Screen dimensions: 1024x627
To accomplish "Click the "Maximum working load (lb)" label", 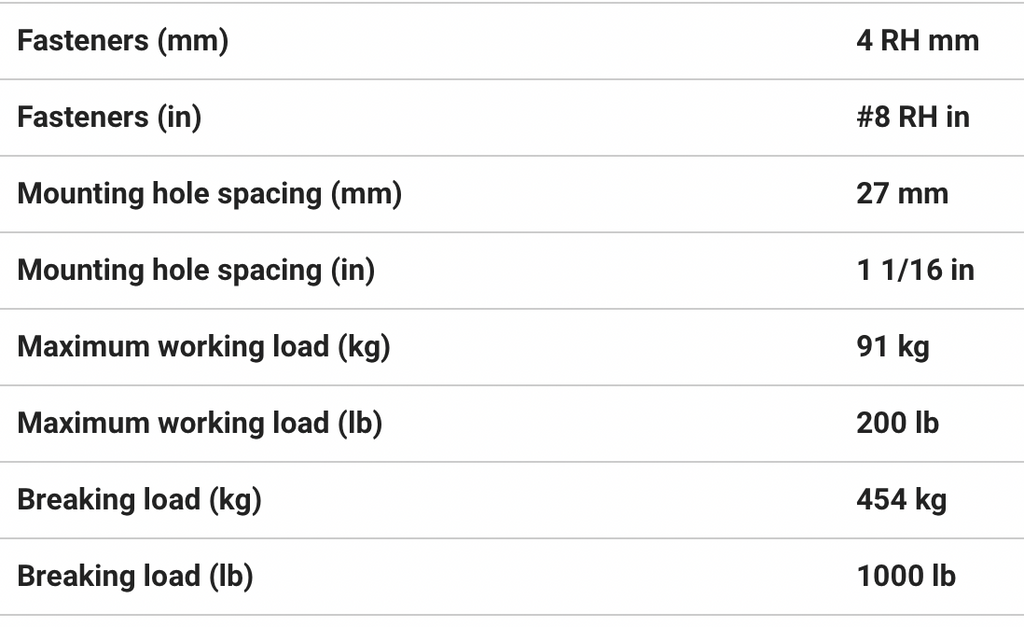I will [200, 423].
